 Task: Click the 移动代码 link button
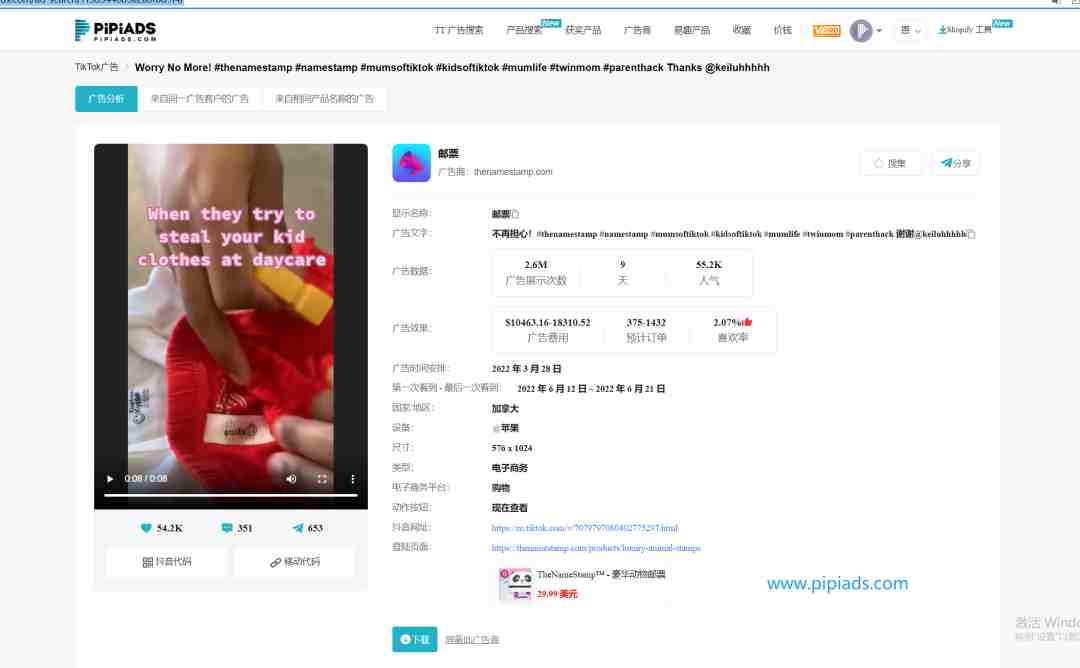tap(294, 562)
